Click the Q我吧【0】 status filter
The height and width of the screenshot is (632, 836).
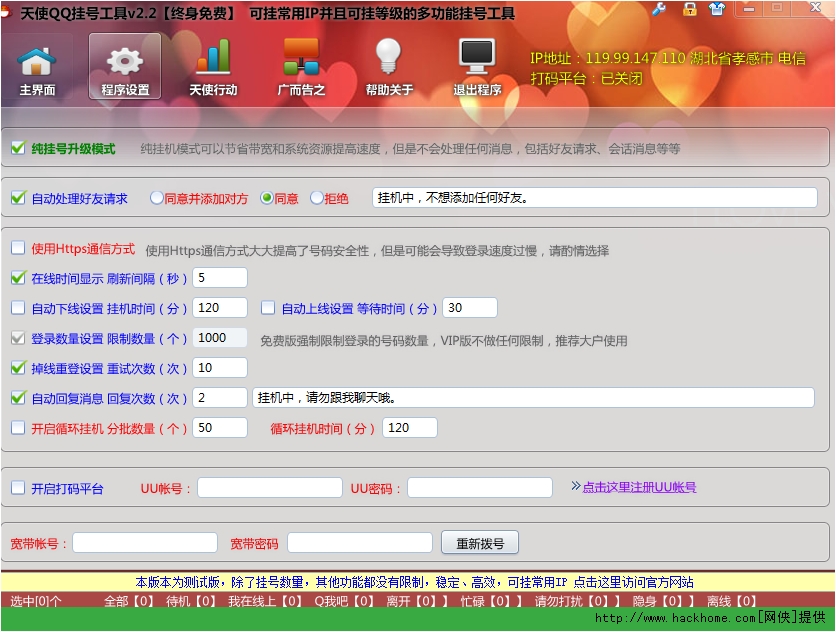pos(345,602)
